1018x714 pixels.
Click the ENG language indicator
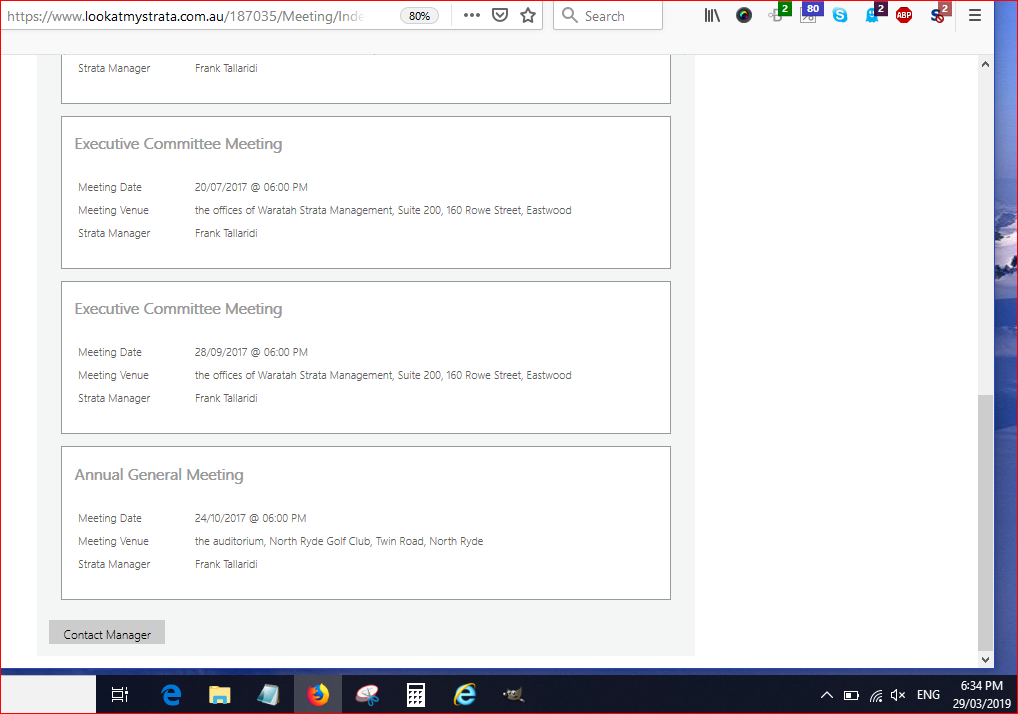click(928, 695)
